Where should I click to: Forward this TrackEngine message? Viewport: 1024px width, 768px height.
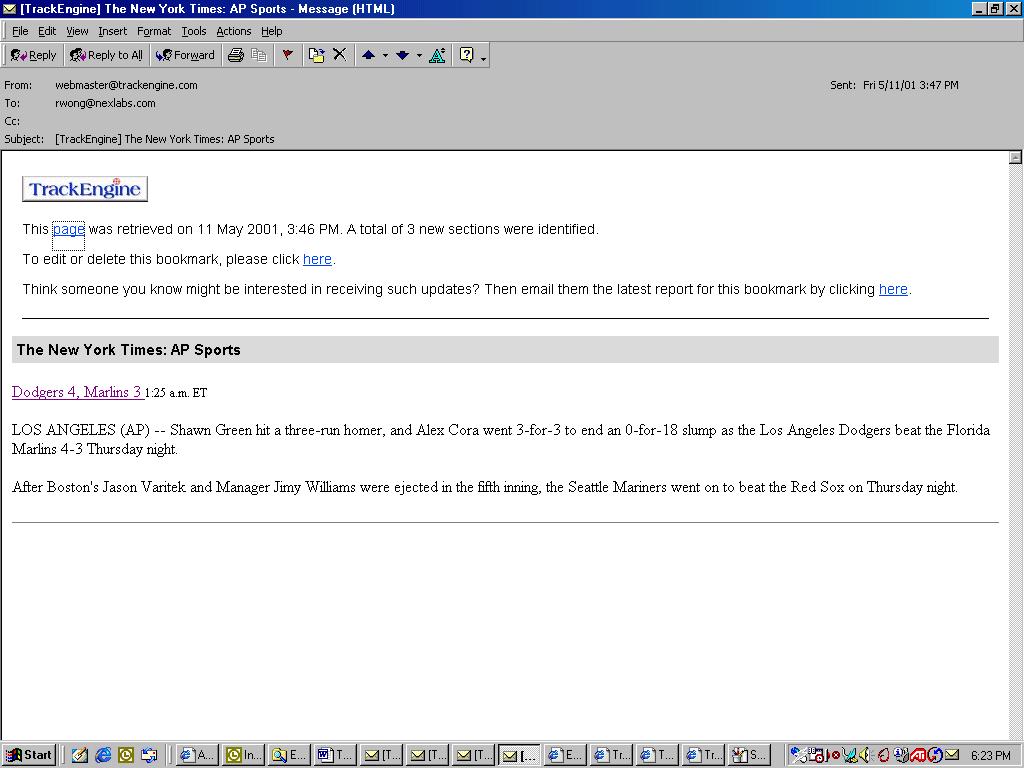(185, 56)
